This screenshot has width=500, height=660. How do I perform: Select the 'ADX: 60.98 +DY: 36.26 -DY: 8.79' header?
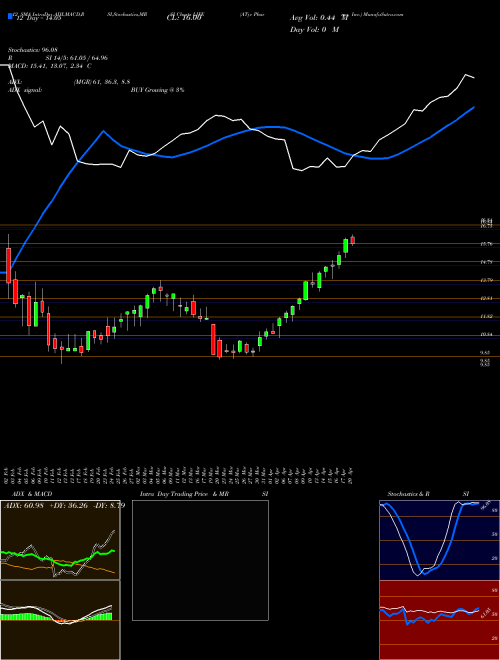[64, 506]
